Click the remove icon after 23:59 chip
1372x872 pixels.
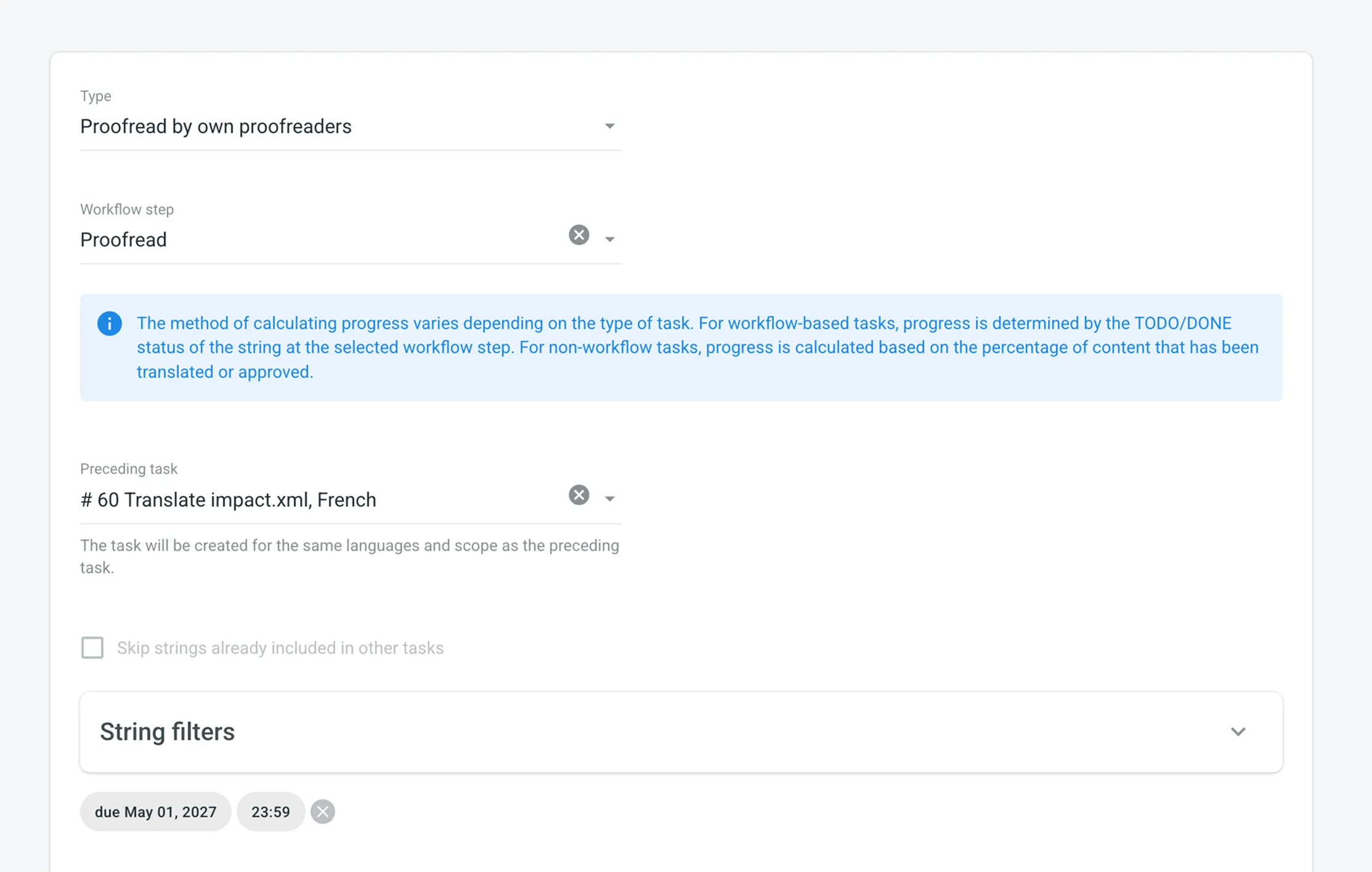tap(323, 812)
